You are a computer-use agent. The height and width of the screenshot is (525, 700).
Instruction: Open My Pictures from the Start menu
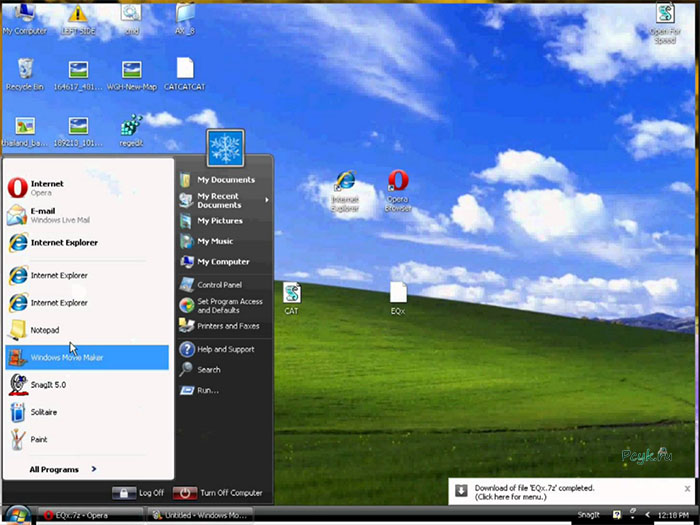225,221
